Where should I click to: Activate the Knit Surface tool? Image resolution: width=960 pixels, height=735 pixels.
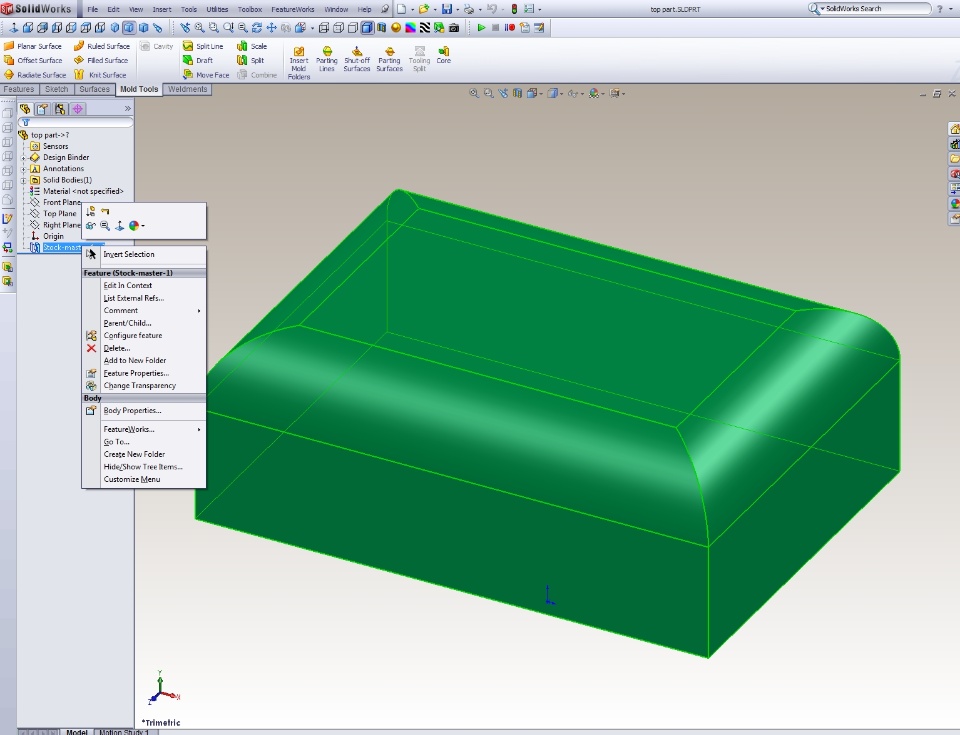pos(100,75)
